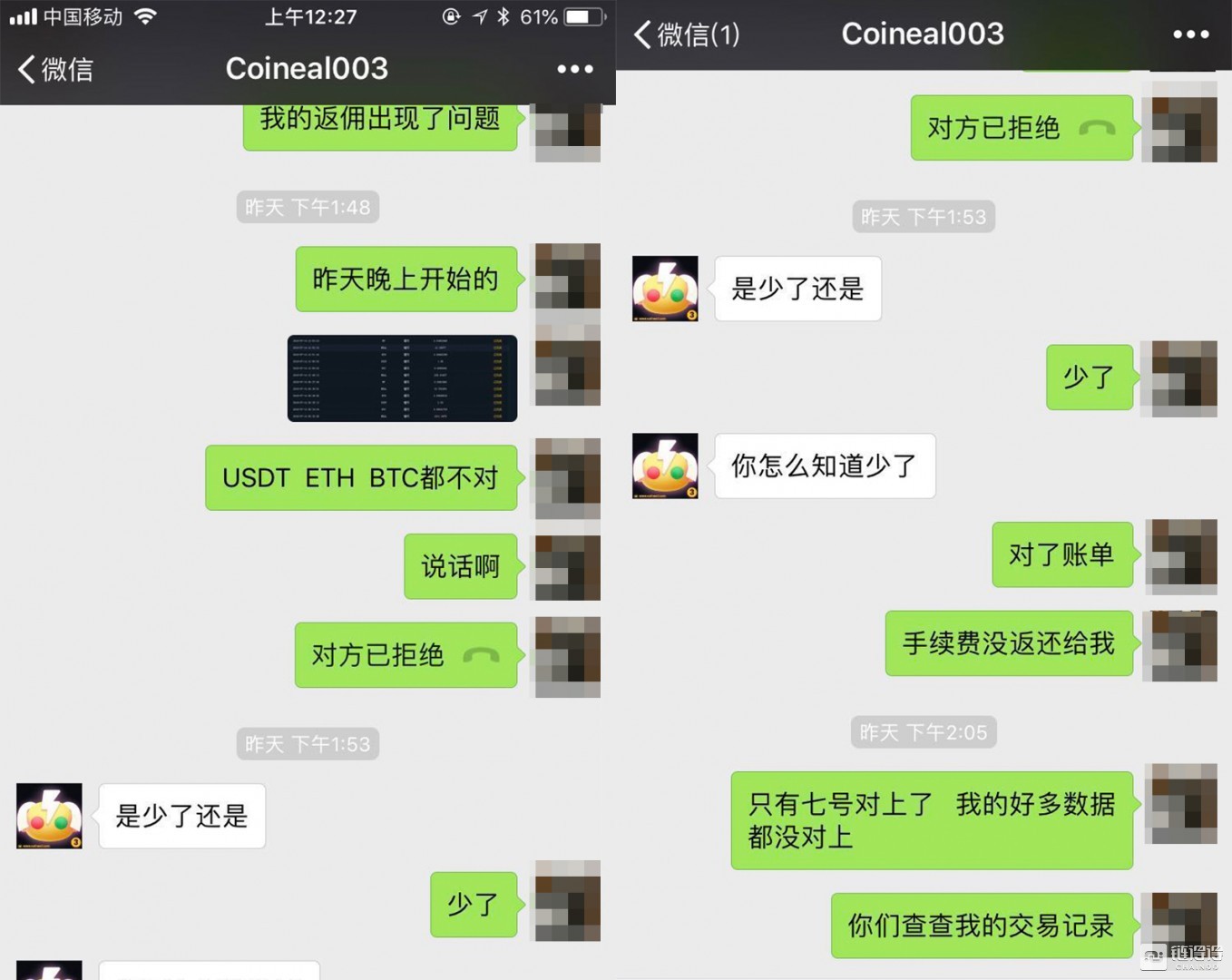Tap the 对了账单 message bubble
Viewport: 1232px width, 980px height.
[1062, 554]
